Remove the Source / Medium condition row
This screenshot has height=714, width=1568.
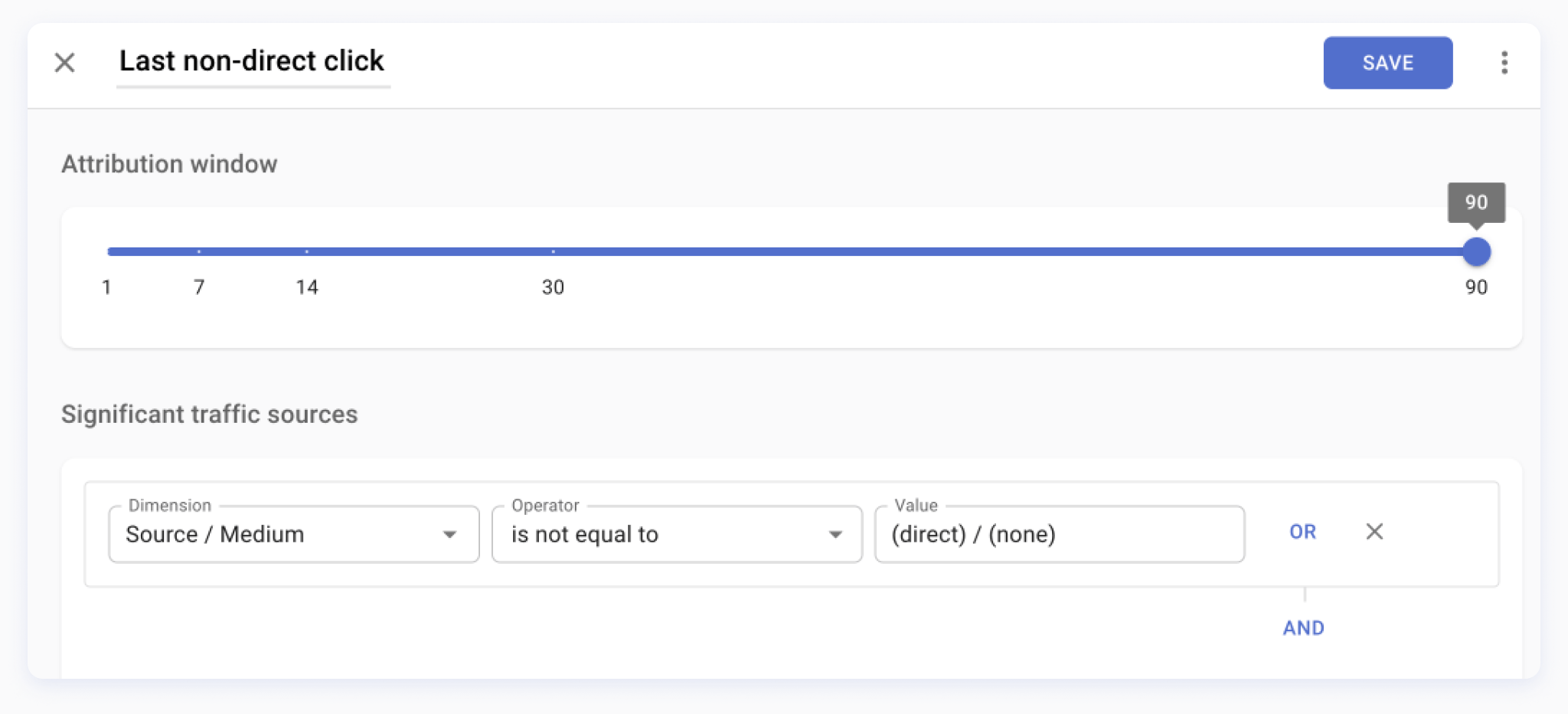tap(1374, 531)
